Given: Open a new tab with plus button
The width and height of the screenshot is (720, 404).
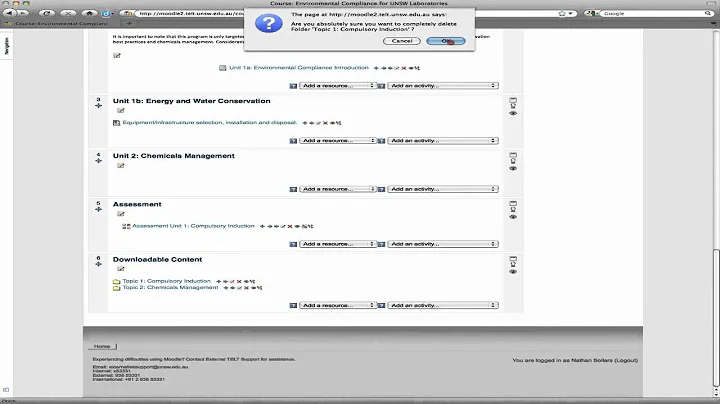Looking at the screenshot, I should (129, 23).
